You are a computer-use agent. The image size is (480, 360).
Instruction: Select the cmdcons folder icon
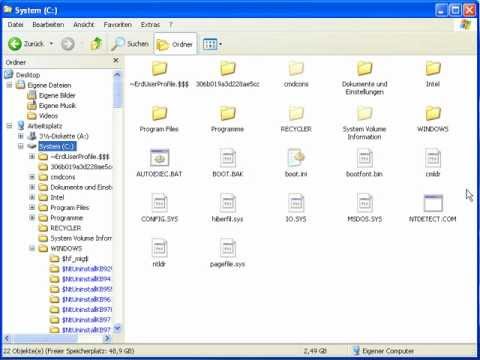(296, 68)
